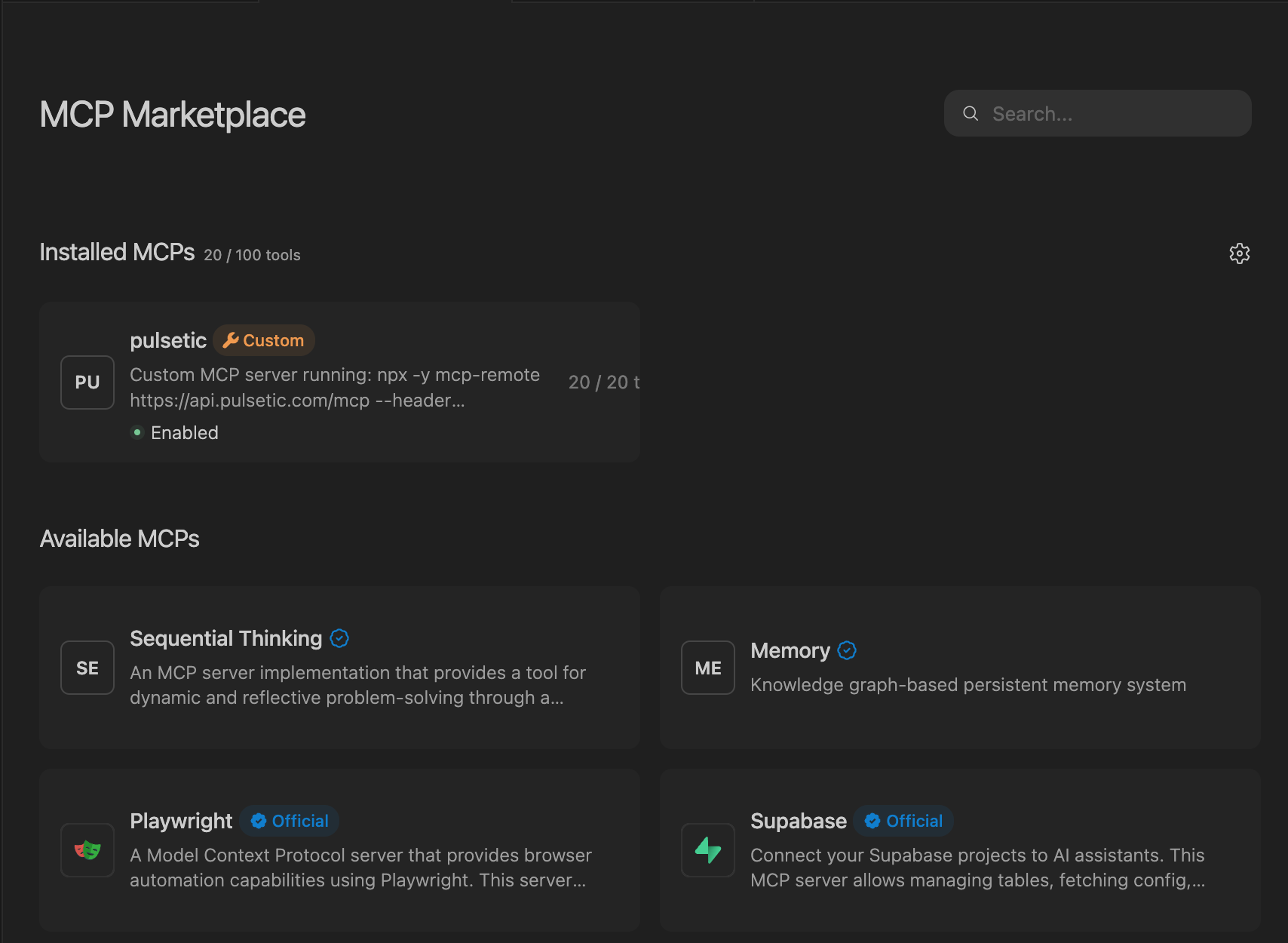Click the '20 / 20' tool count on pulsetic
Viewport: 1288px width, 943px height.
pyautogui.click(x=604, y=382)
